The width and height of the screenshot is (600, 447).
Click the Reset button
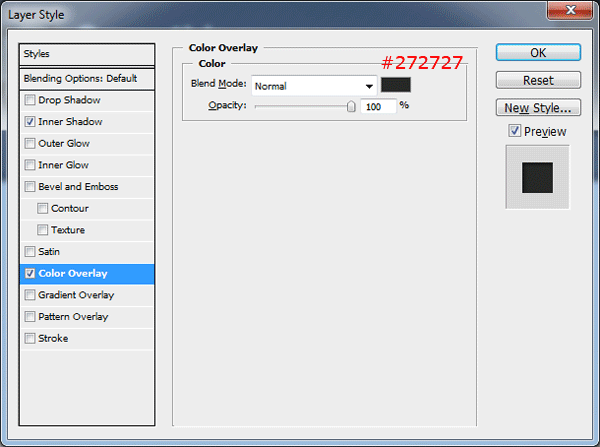[x=538, y=80]
